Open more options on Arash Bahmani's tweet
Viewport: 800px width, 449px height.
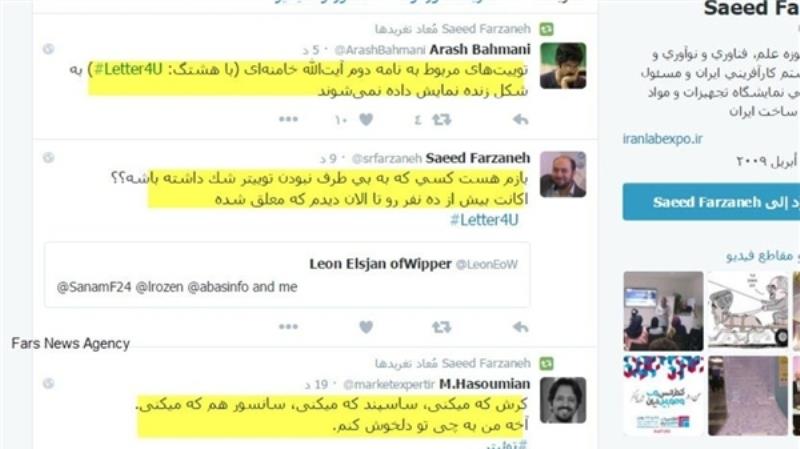[x=288, y=119]
